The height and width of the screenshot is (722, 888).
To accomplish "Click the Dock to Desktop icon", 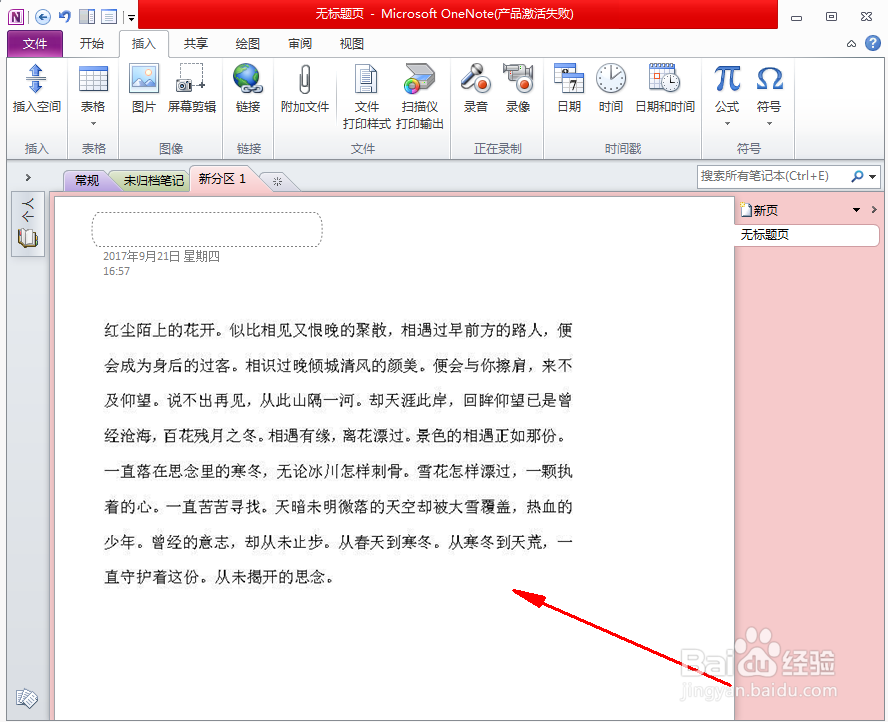I will pos(87,17).
